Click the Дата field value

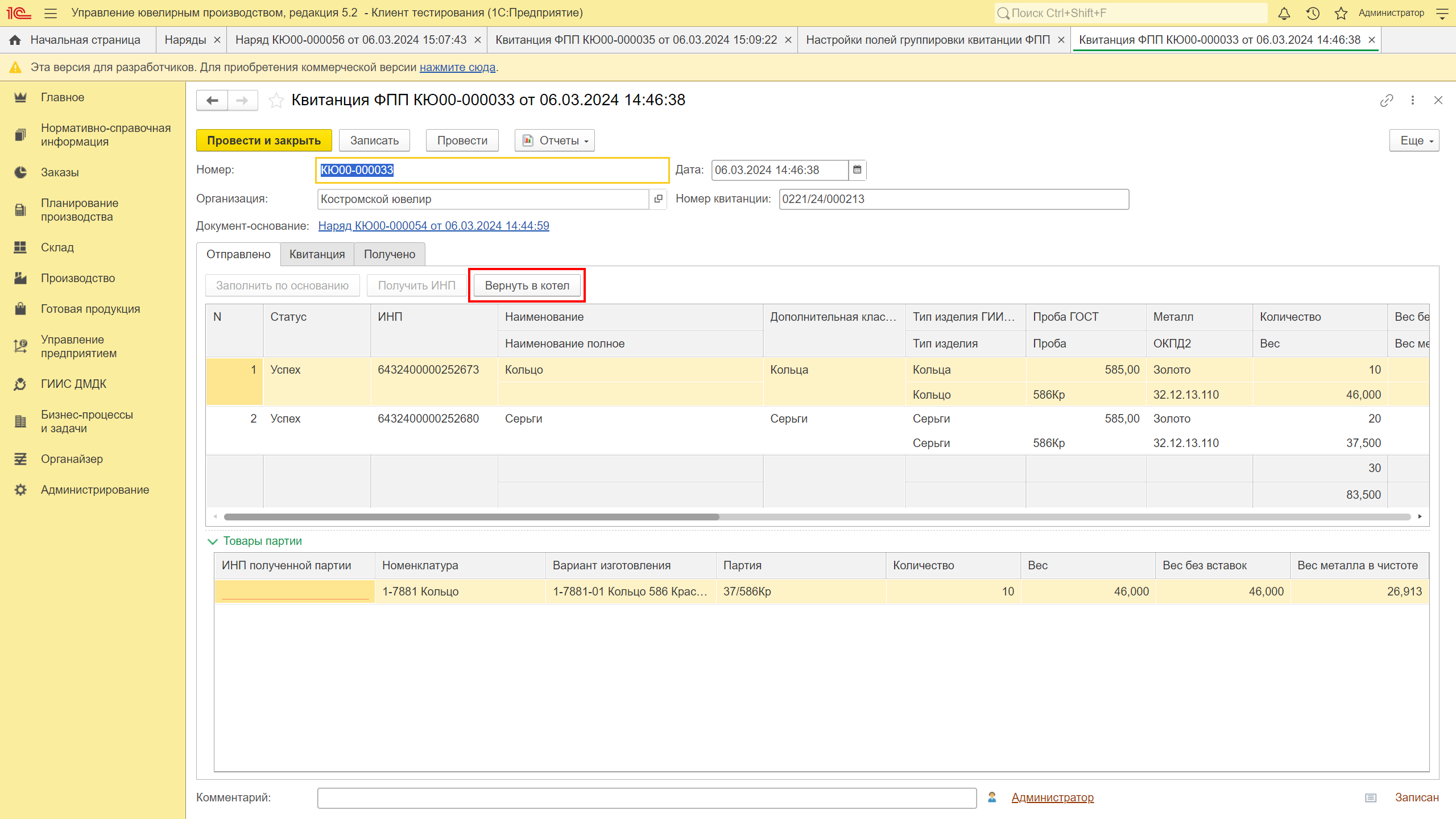(x=779, y=170)
